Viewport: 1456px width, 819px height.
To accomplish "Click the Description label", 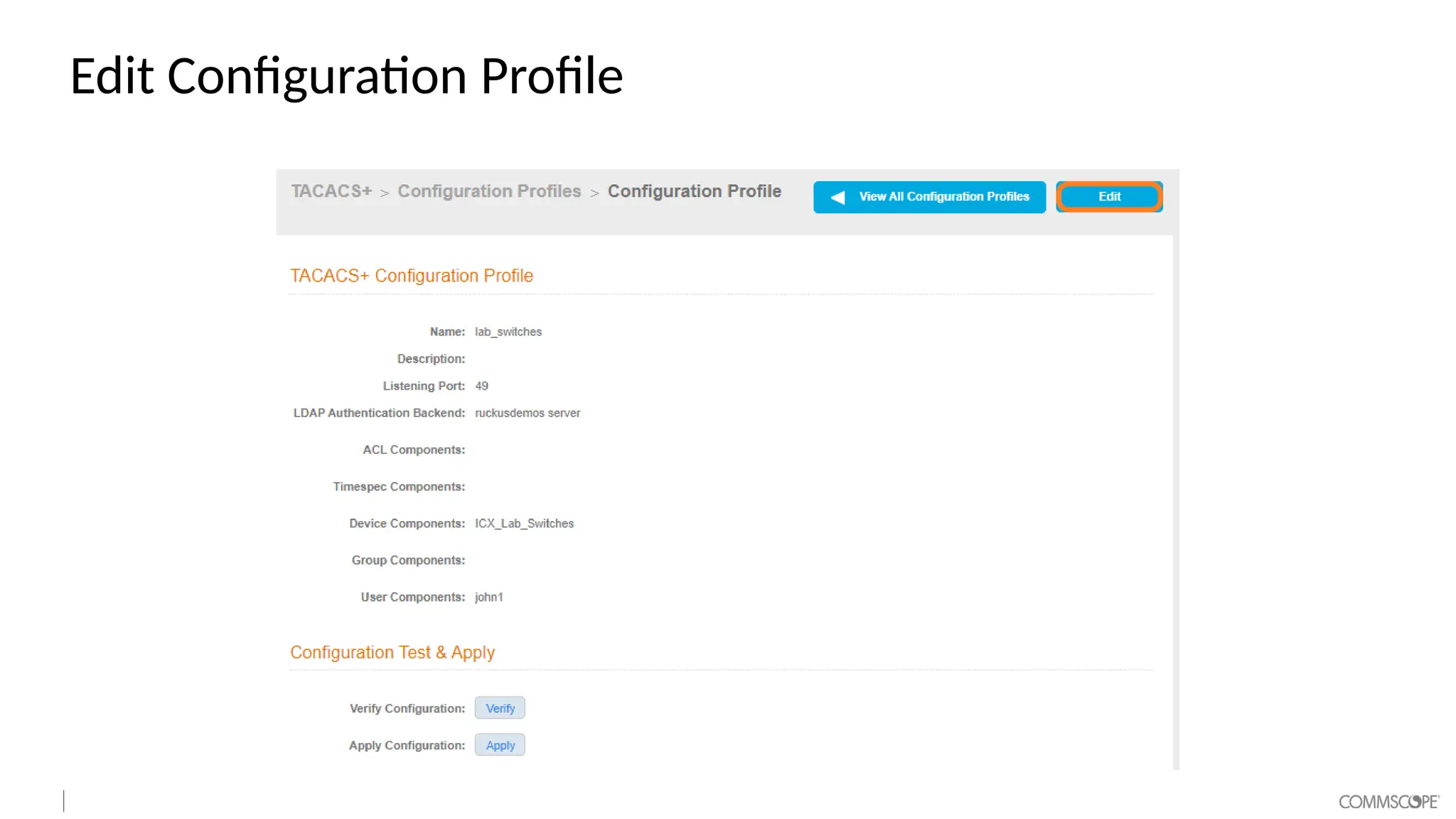I will 431,359.
